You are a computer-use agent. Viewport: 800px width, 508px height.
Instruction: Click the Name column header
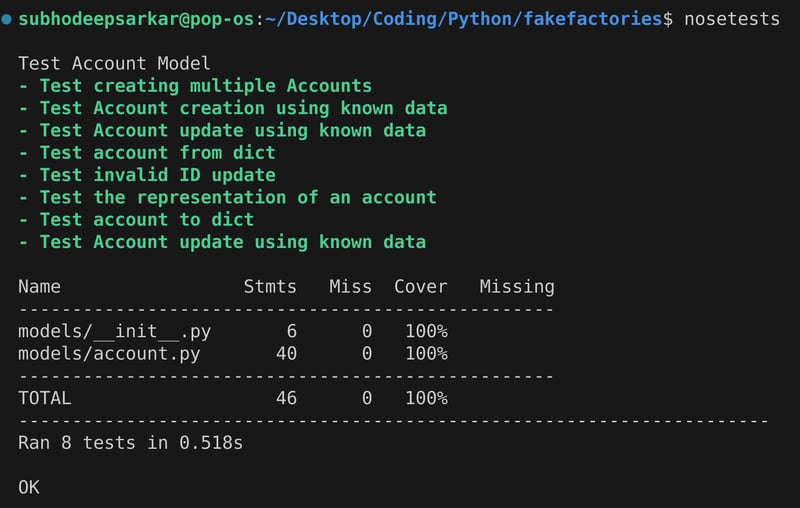pyautogui.click(x=39, y=287)
